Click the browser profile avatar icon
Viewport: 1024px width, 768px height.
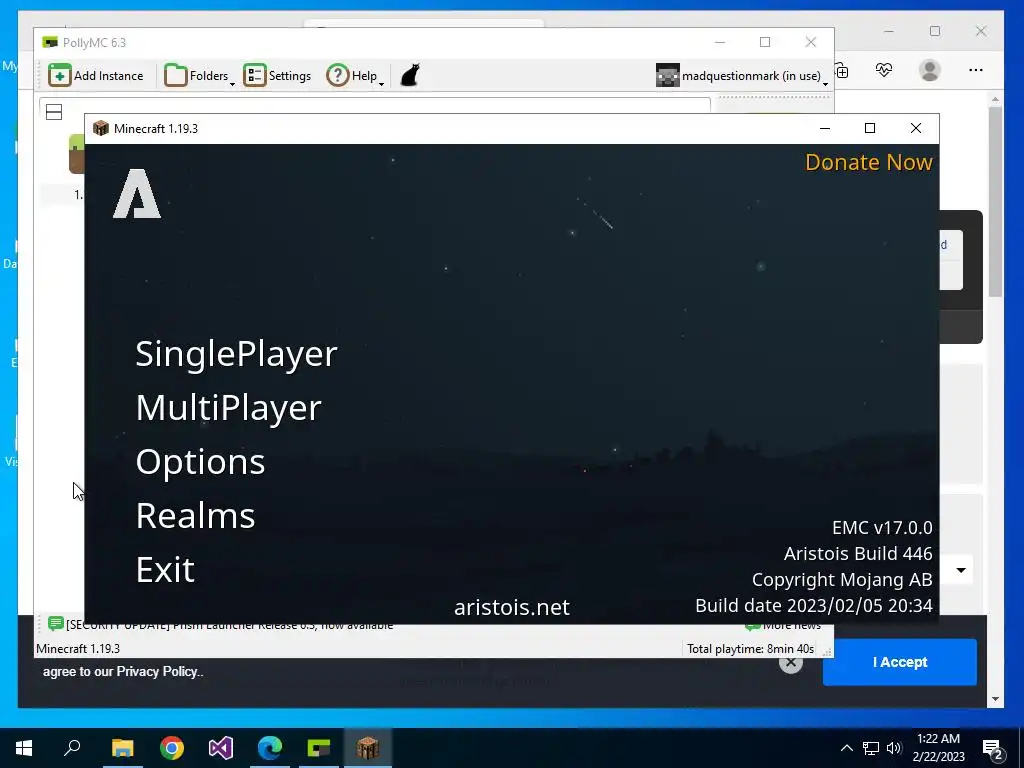point(929,70)
